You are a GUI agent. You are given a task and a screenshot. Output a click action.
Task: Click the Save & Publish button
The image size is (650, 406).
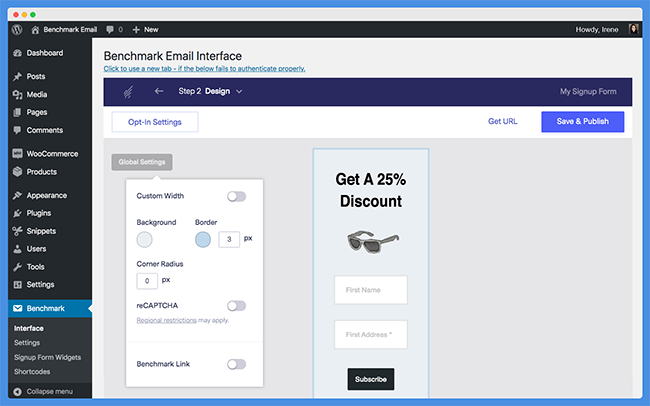(582, 122)
